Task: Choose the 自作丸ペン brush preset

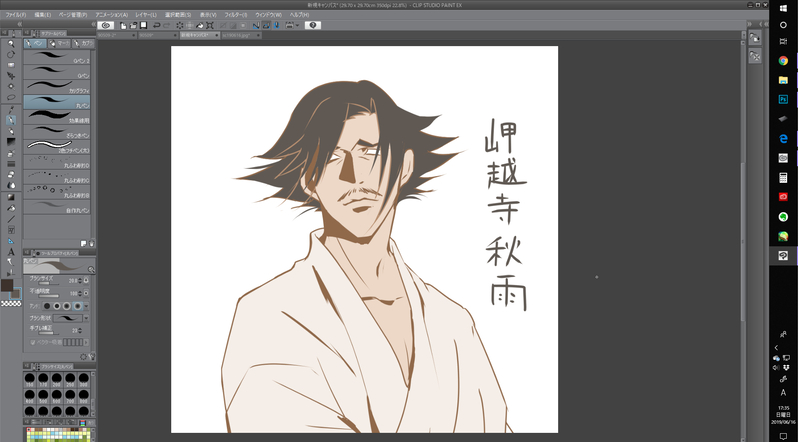Action: click(57, 207)
